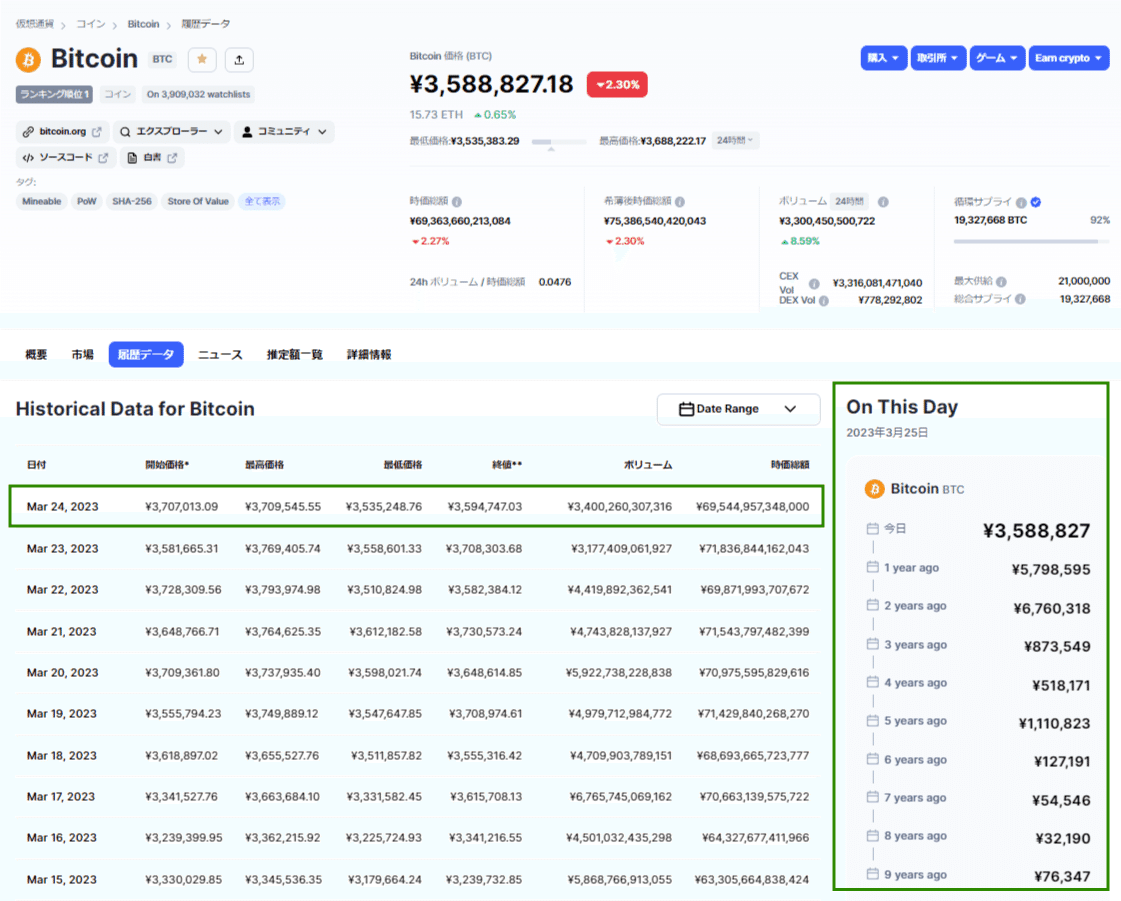Click the source code </> icon
The height and width of the screenshot is (901, 1121).
pos(27,157)
